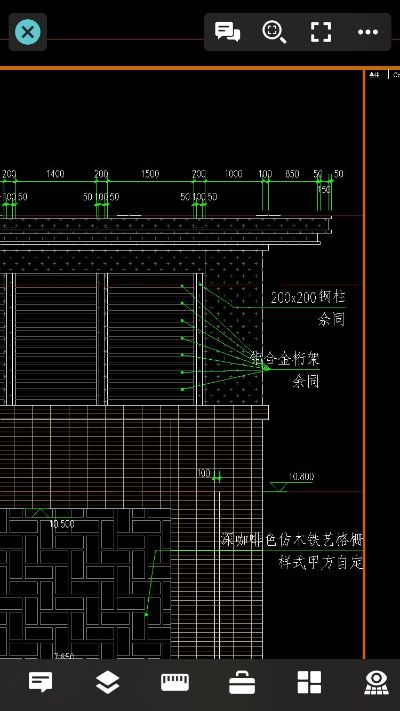Tap the view mode eye icon
Screen dimensions: 400x711
[376, 682]
